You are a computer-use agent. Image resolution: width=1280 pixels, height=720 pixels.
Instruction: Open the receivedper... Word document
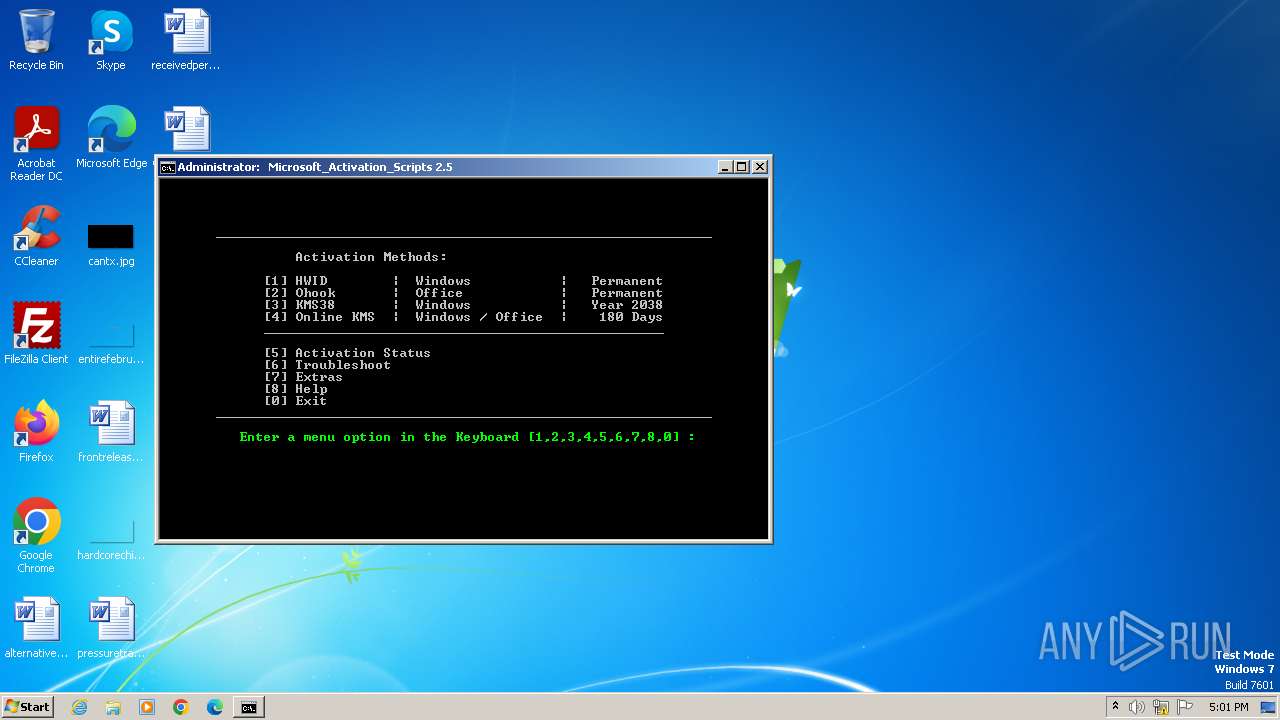pos(186,40)
